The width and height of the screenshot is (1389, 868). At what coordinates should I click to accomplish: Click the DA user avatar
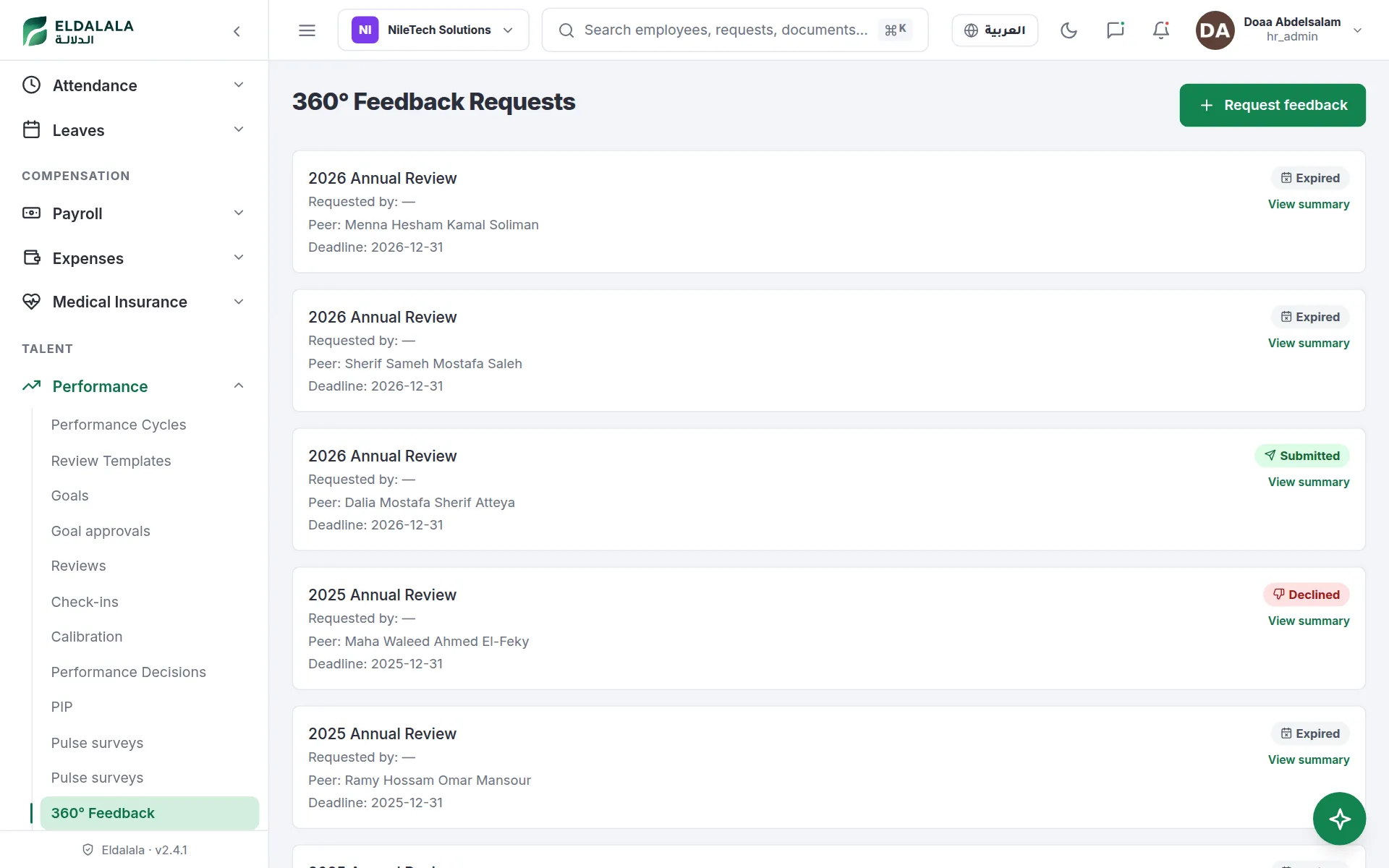(1215, 30)
